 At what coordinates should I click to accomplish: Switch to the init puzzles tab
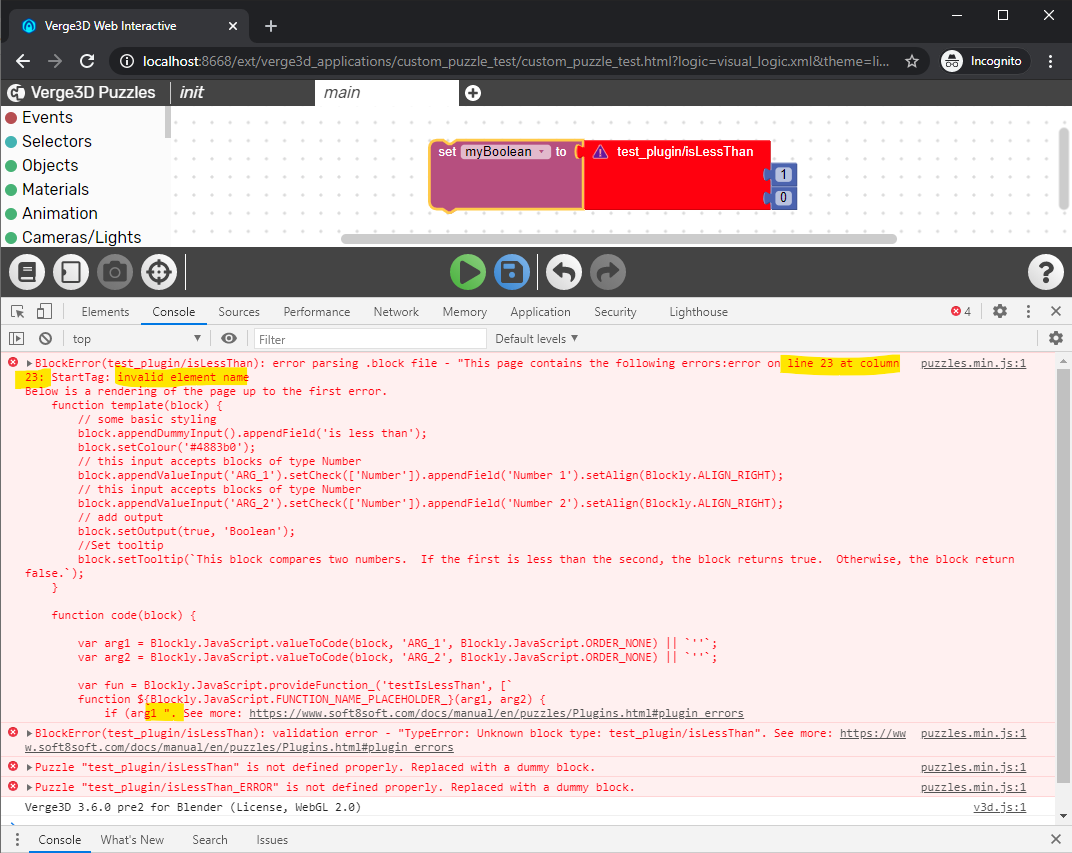(191, 93)
